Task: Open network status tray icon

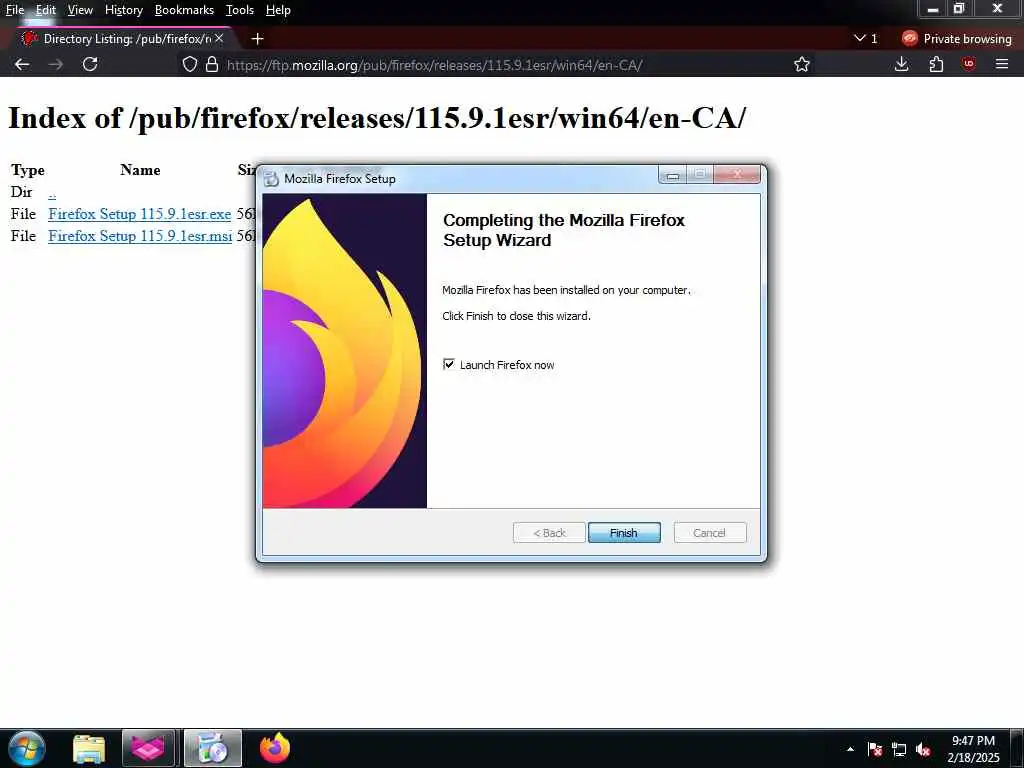Action: point(899,750)
